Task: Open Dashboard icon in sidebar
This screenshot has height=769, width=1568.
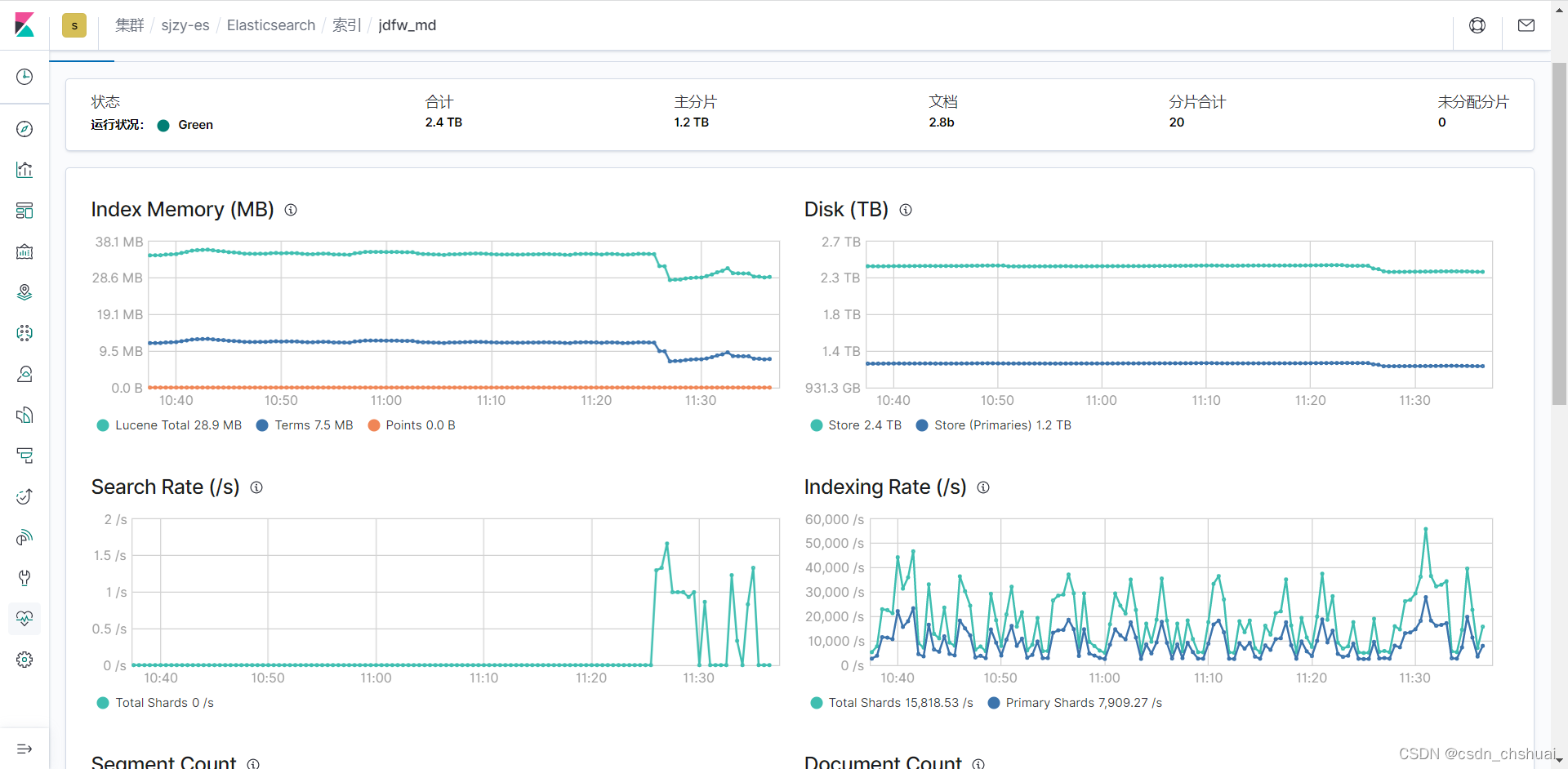Action: coord(24,211)
